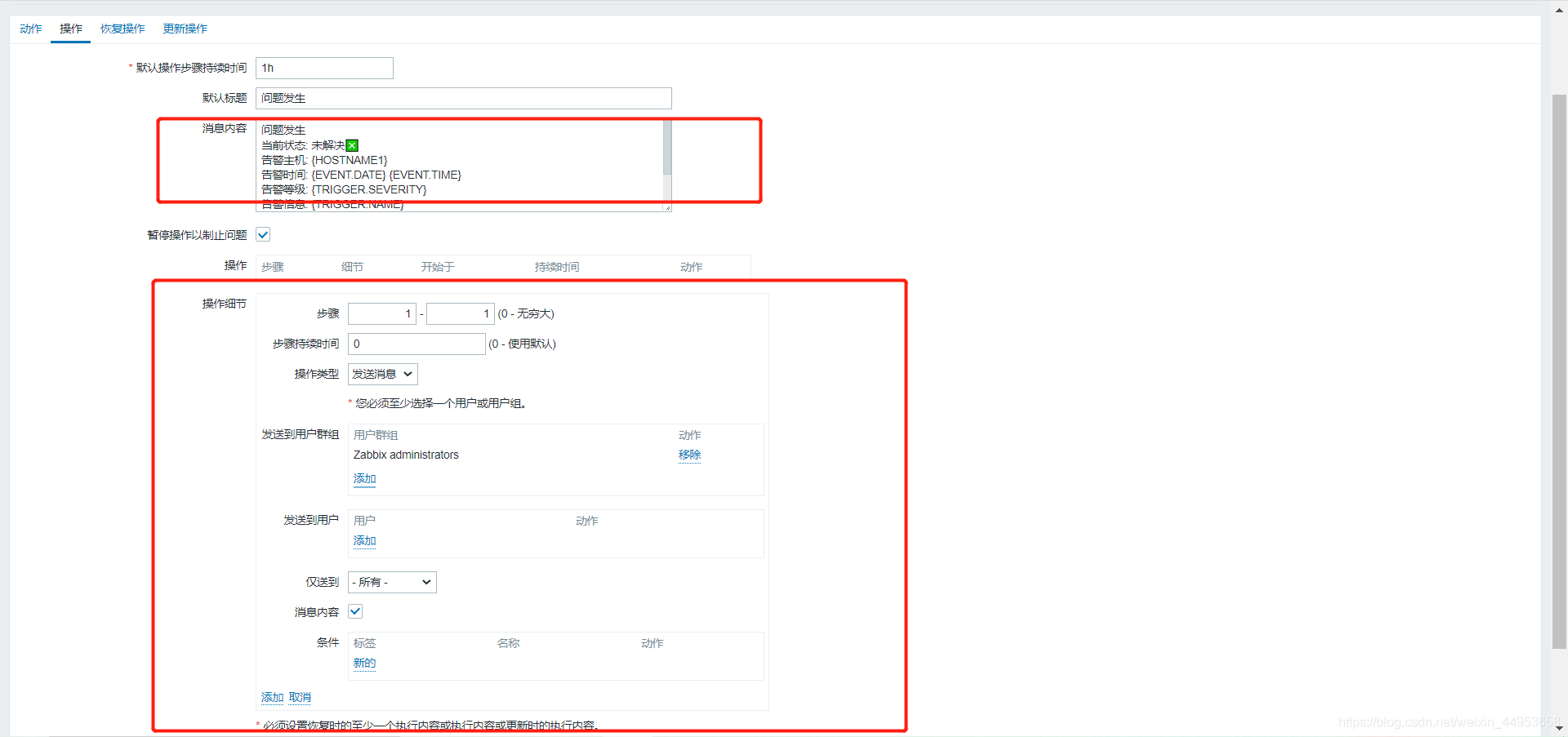Click the scrollbar up arrow
Viewport: 1568px width, 737px height.
pyautogui.click(x=1559, y=10)
